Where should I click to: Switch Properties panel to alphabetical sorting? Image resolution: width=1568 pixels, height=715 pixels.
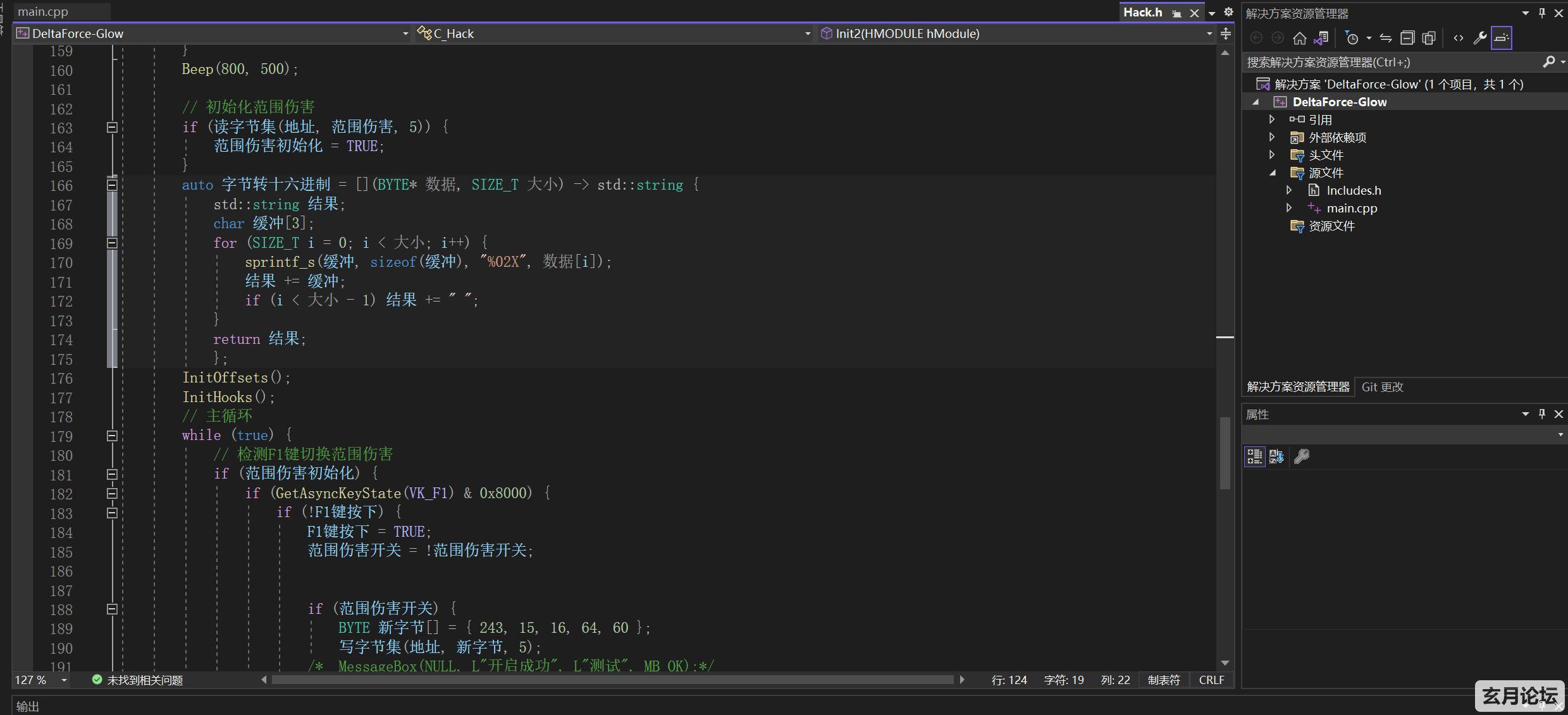(x=1276, y=456)
